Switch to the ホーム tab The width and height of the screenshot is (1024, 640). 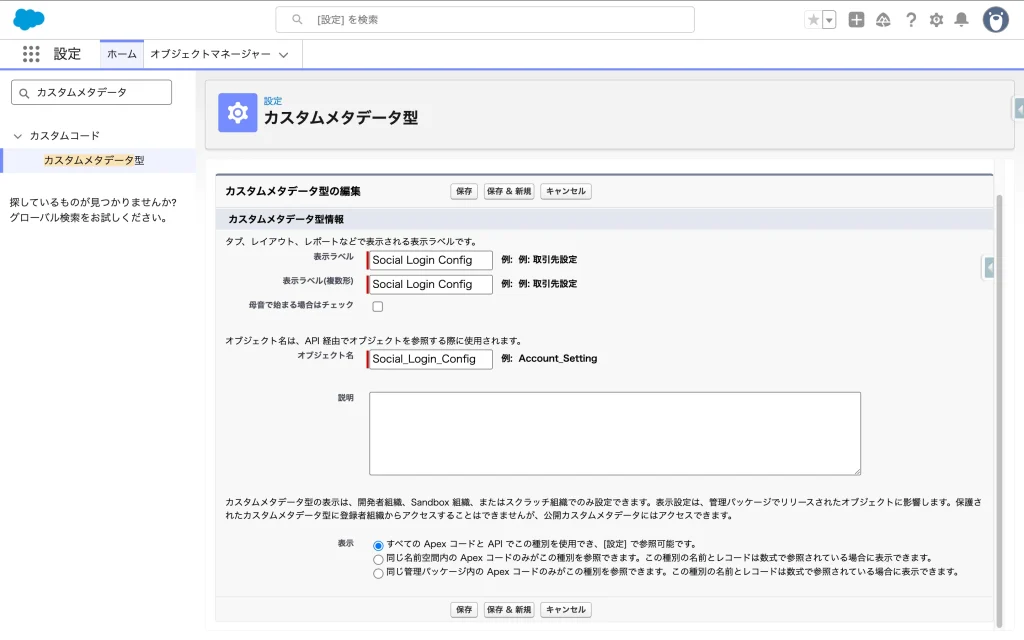(x=121, y=54)
